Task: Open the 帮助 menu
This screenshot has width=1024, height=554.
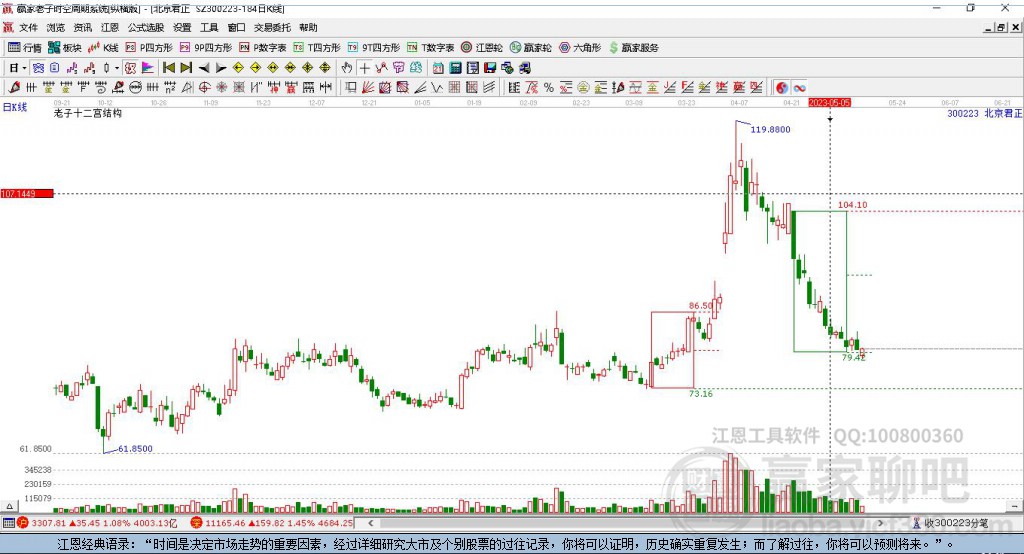Action: [x=308, y=27]
